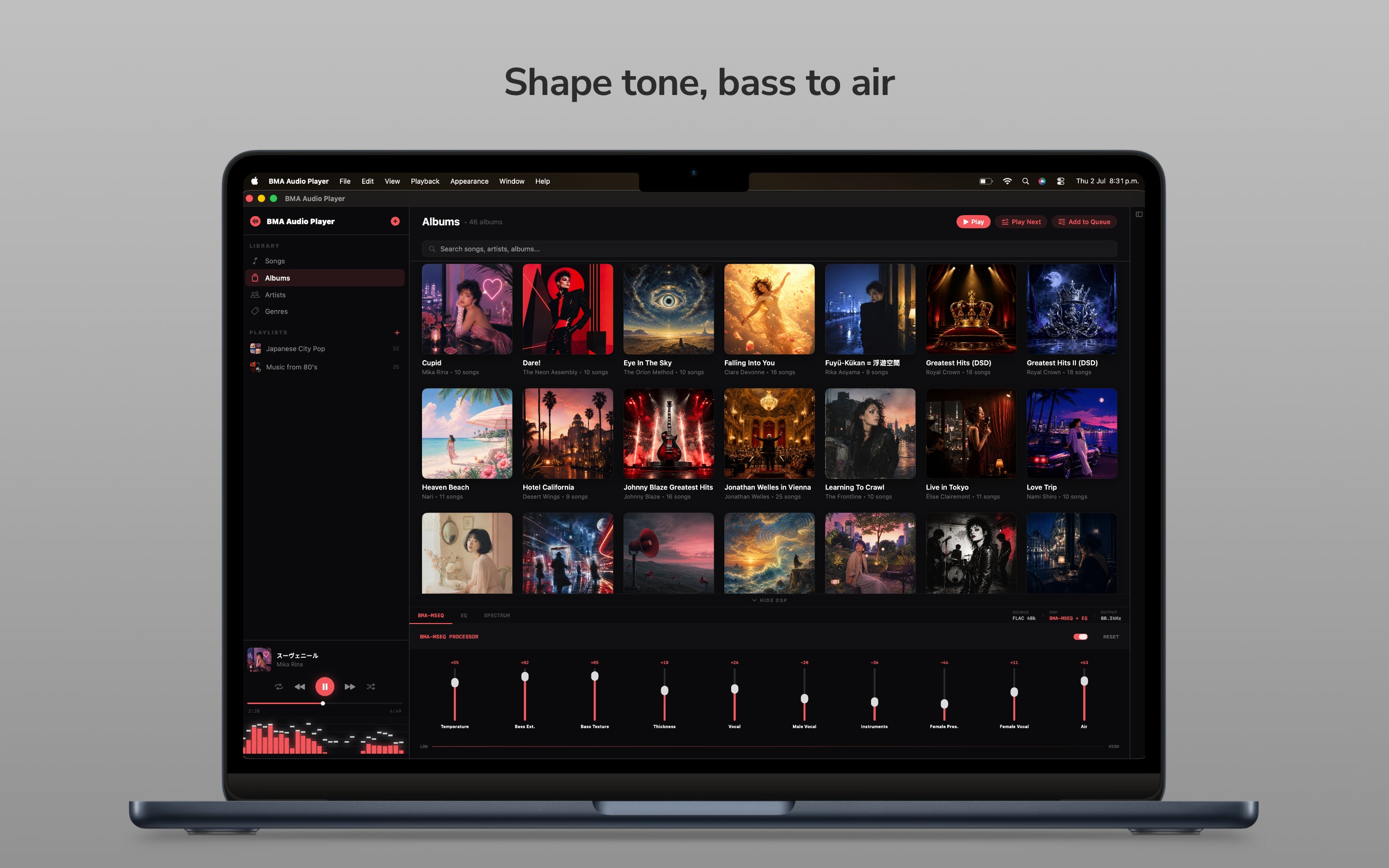Add a new playlist with the plus icon
Viewport: 1389px width, 868px height.
[x=396, y=332]
